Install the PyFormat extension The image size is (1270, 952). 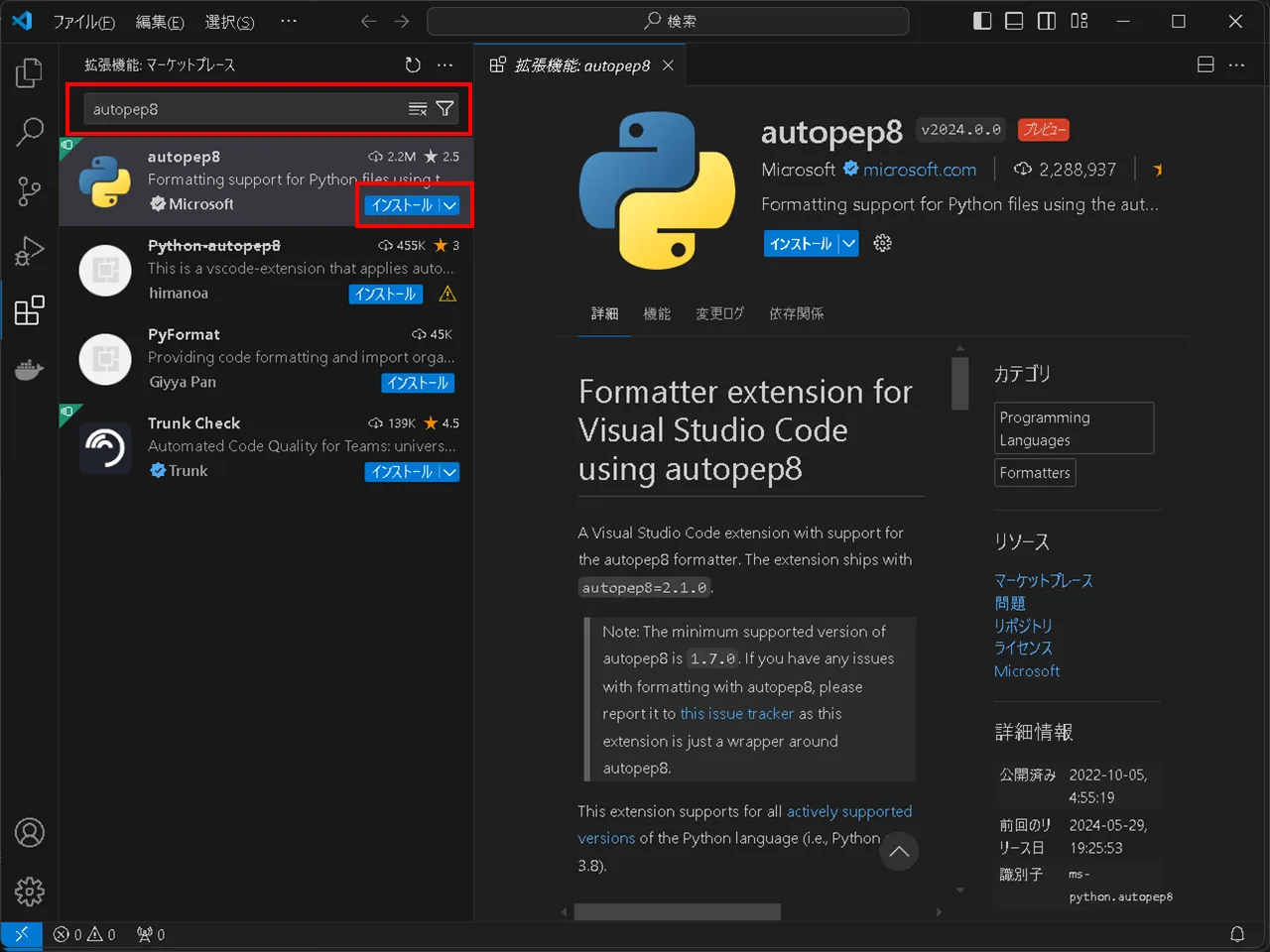tap(418, 383)
